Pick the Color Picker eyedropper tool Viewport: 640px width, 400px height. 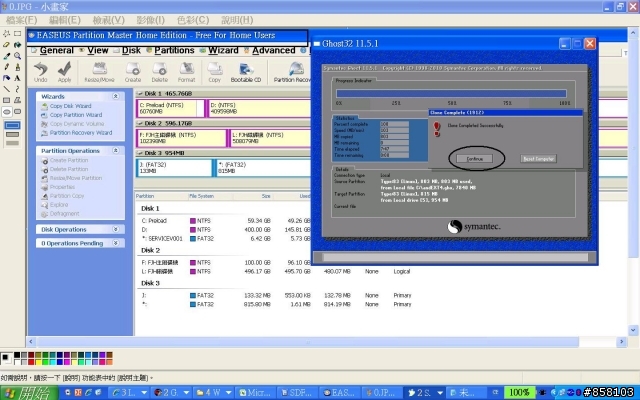[7, 56]
